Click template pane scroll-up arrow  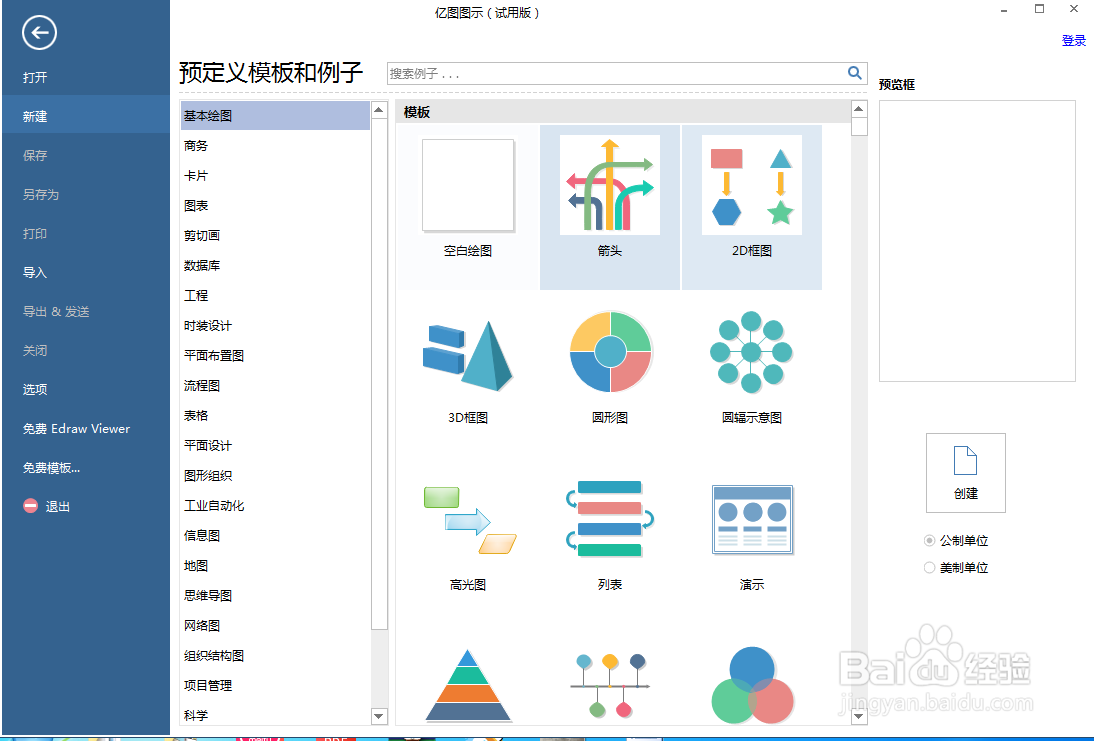(859, 109)
